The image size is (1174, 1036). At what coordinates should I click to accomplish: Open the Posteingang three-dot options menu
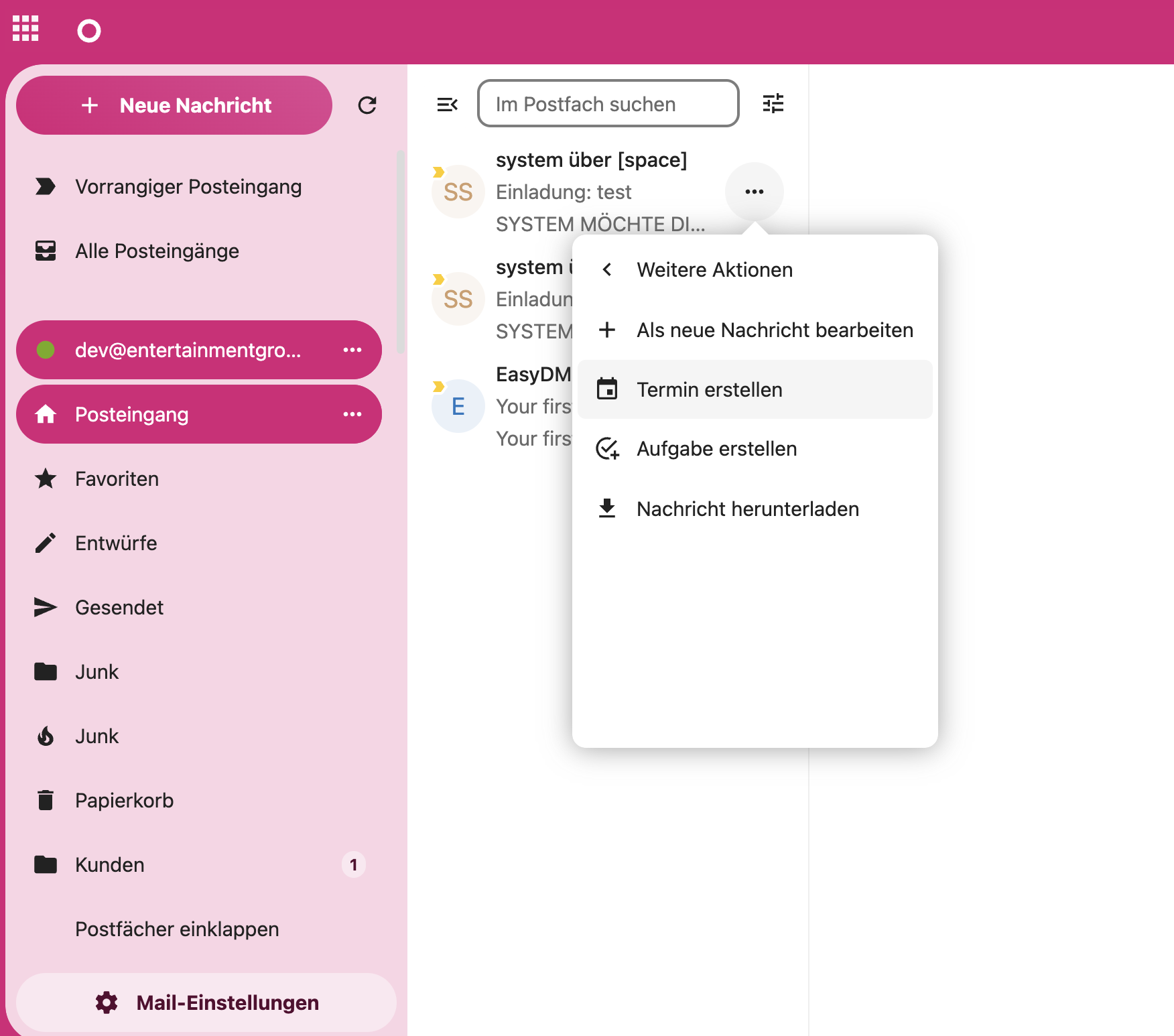point(352,414)
